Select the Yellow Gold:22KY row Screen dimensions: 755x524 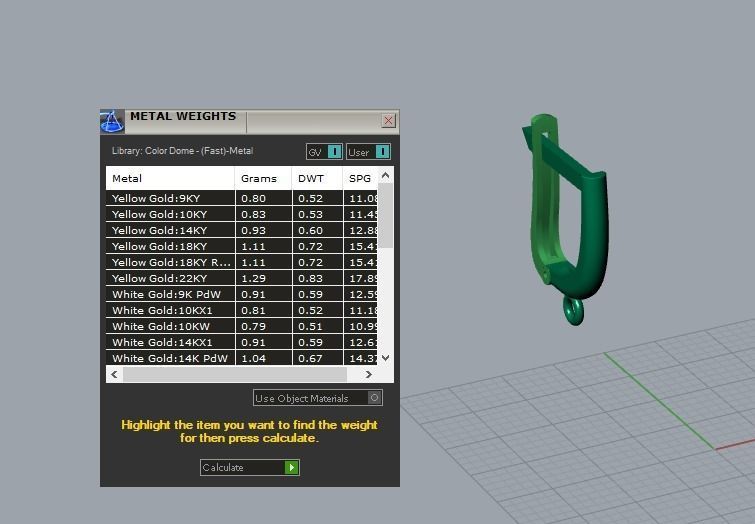click(x=242, y=278)
